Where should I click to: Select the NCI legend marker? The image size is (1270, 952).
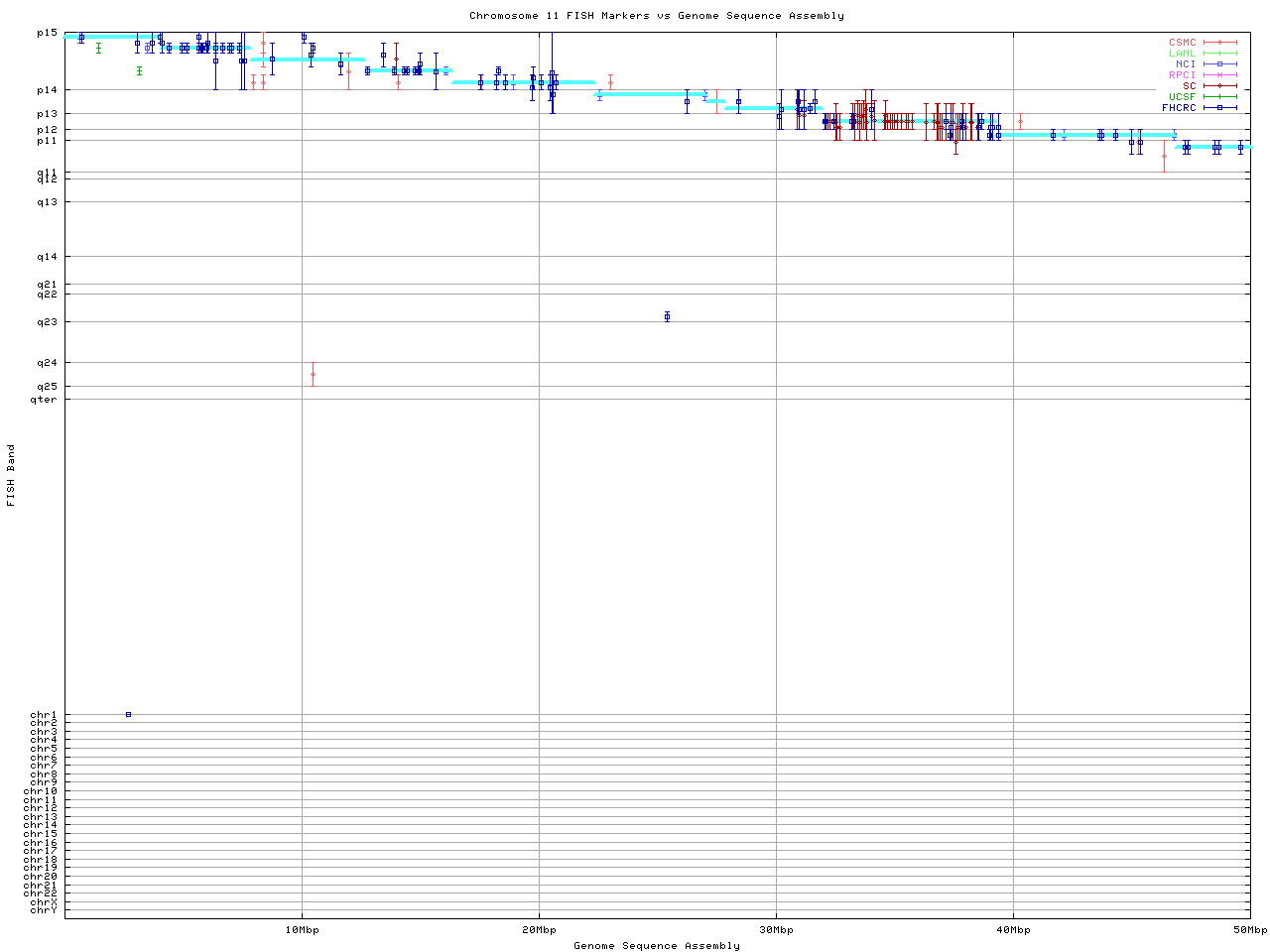(1219, 64)
